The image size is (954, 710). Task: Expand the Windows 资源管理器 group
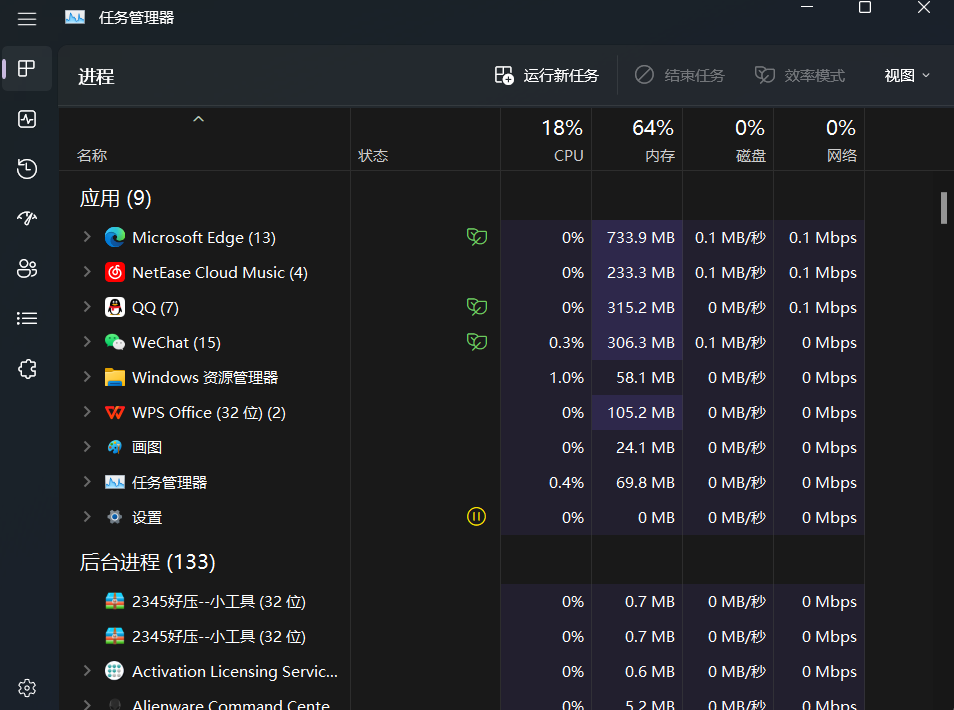point(87,377)
